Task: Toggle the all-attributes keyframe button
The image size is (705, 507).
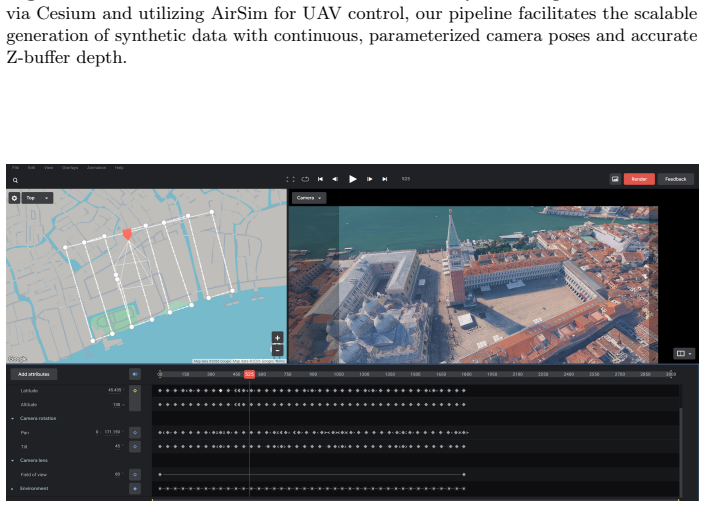Action: point(135,374)
